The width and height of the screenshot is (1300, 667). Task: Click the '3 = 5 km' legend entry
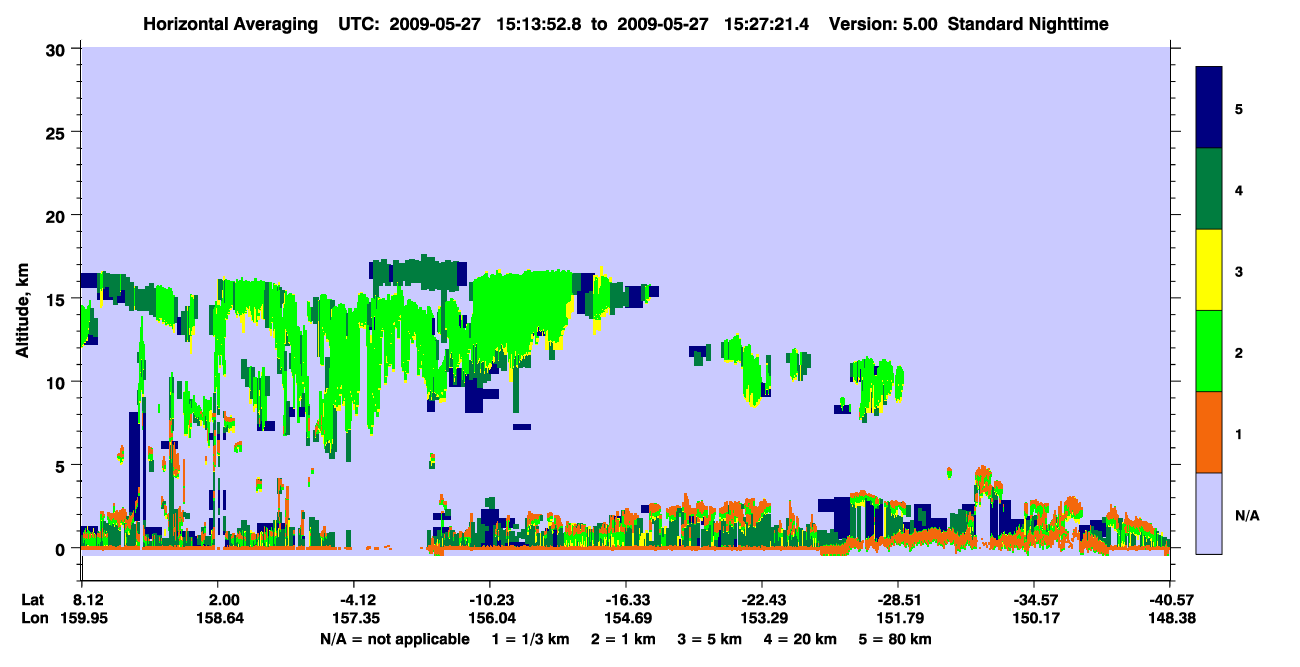pos(712,639)
